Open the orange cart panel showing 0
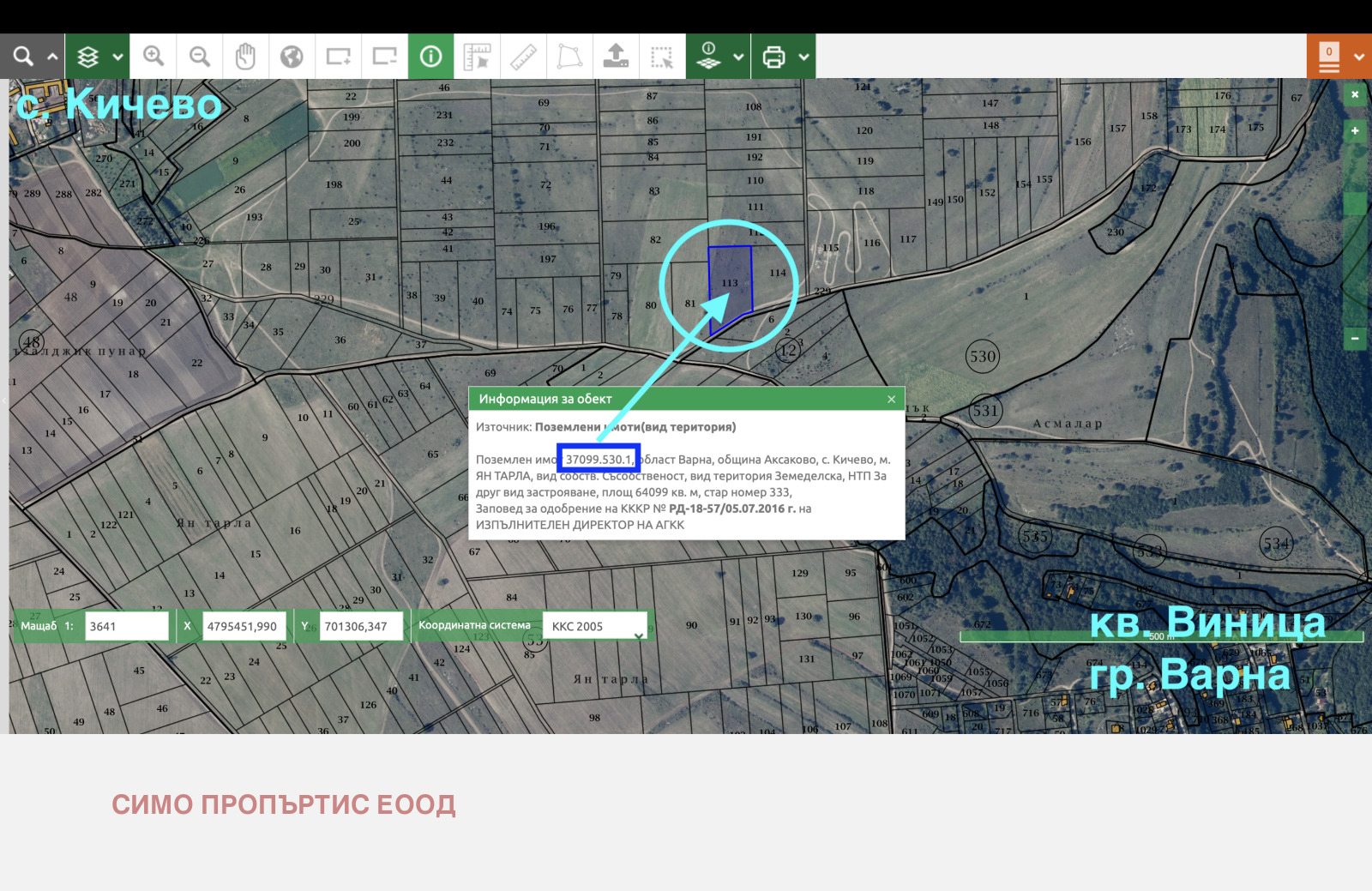Viewport: 1372px width, 891px height. point(1328,56)
